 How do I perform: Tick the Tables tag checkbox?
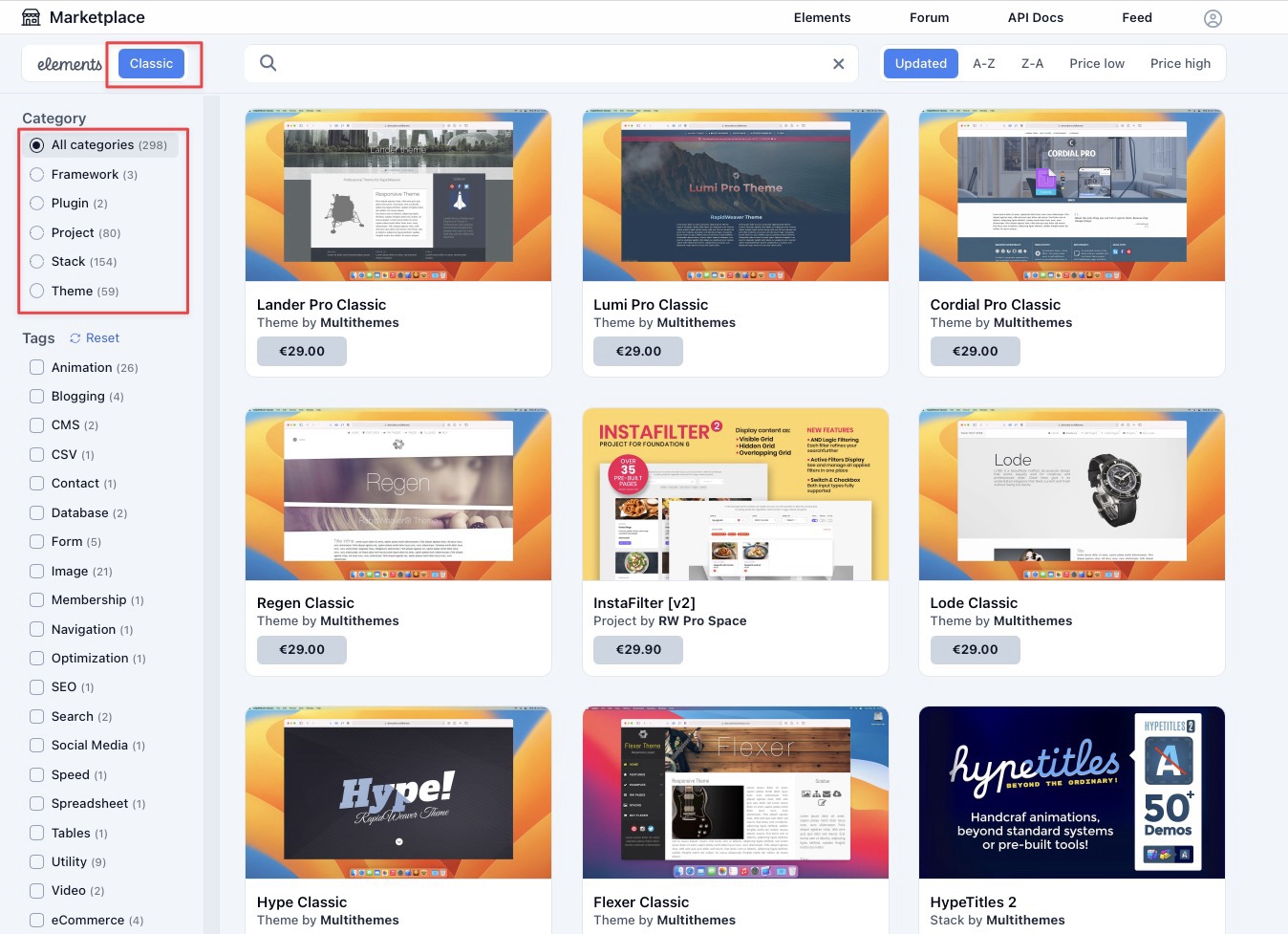tap(37, 834)
